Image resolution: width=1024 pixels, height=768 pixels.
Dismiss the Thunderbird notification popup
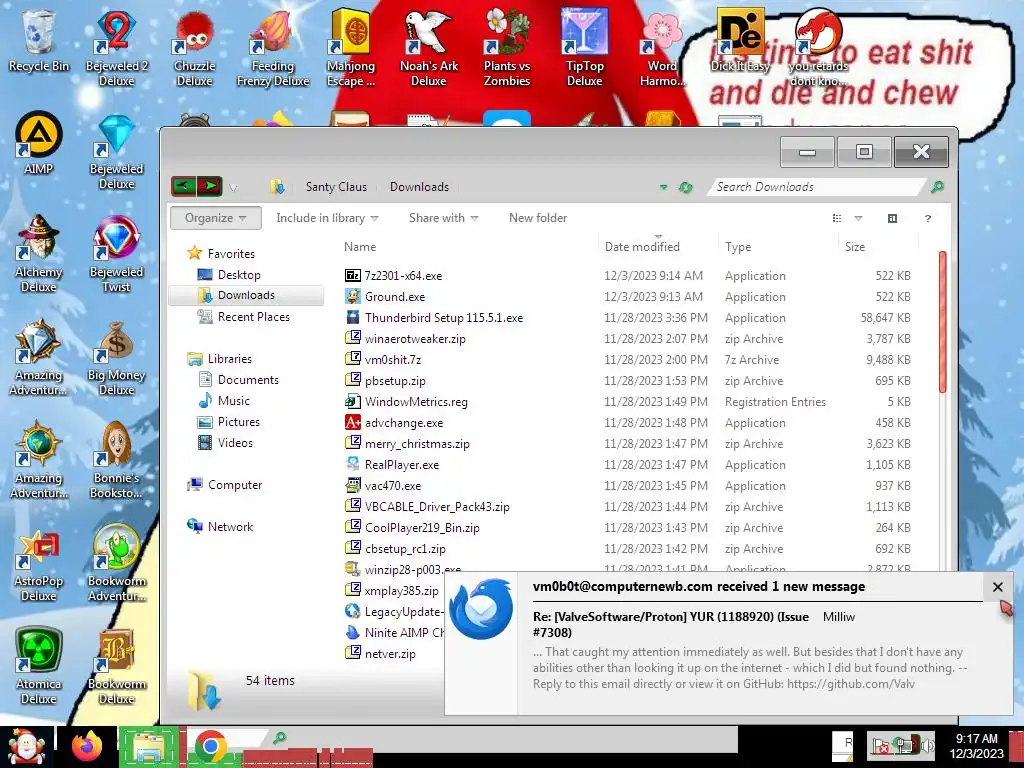(997, 587)
